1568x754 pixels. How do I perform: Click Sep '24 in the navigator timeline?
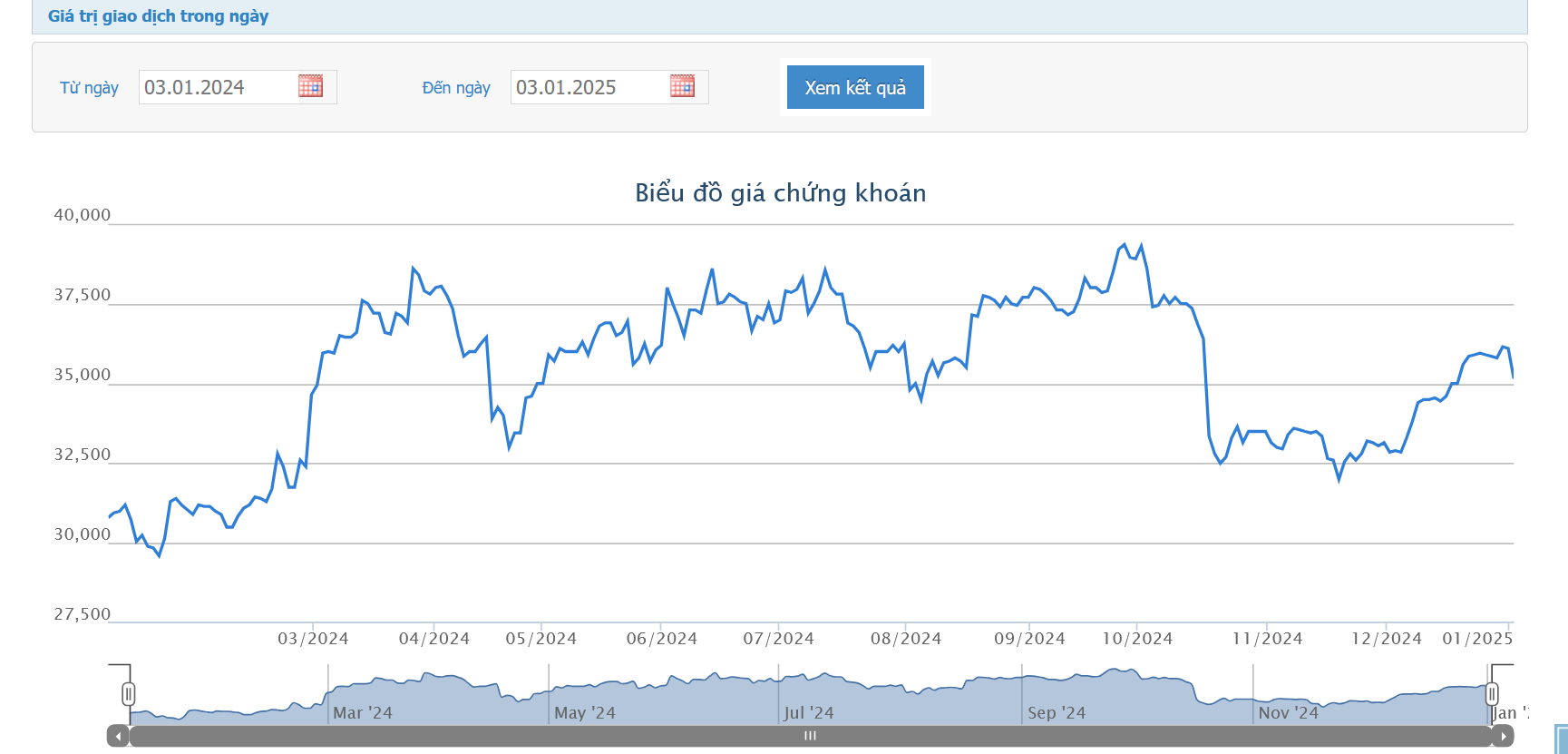point(1057,713)
